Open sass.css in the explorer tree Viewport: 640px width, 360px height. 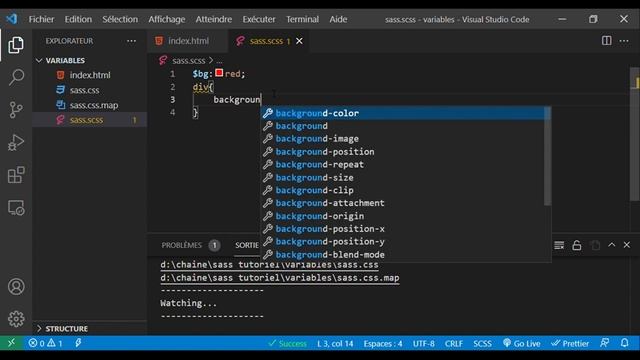coord(84,90)
